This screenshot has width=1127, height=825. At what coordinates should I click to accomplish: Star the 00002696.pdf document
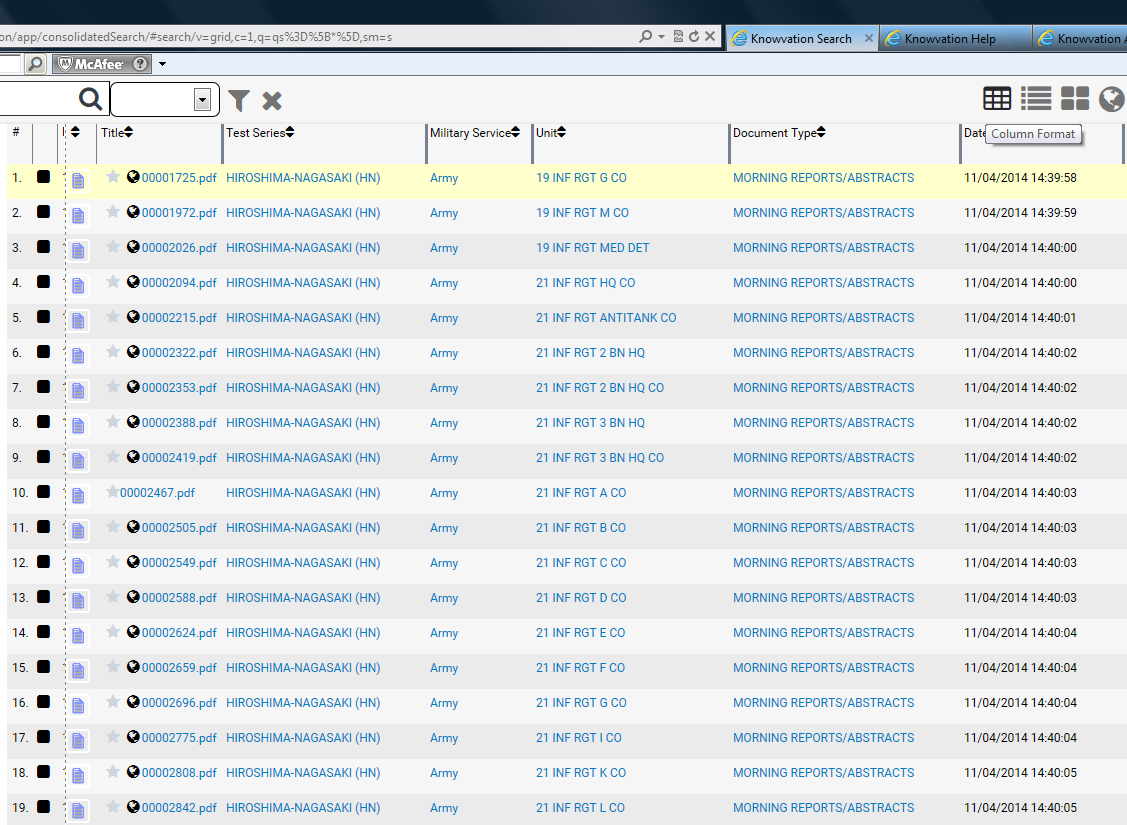tap(113, 701)
